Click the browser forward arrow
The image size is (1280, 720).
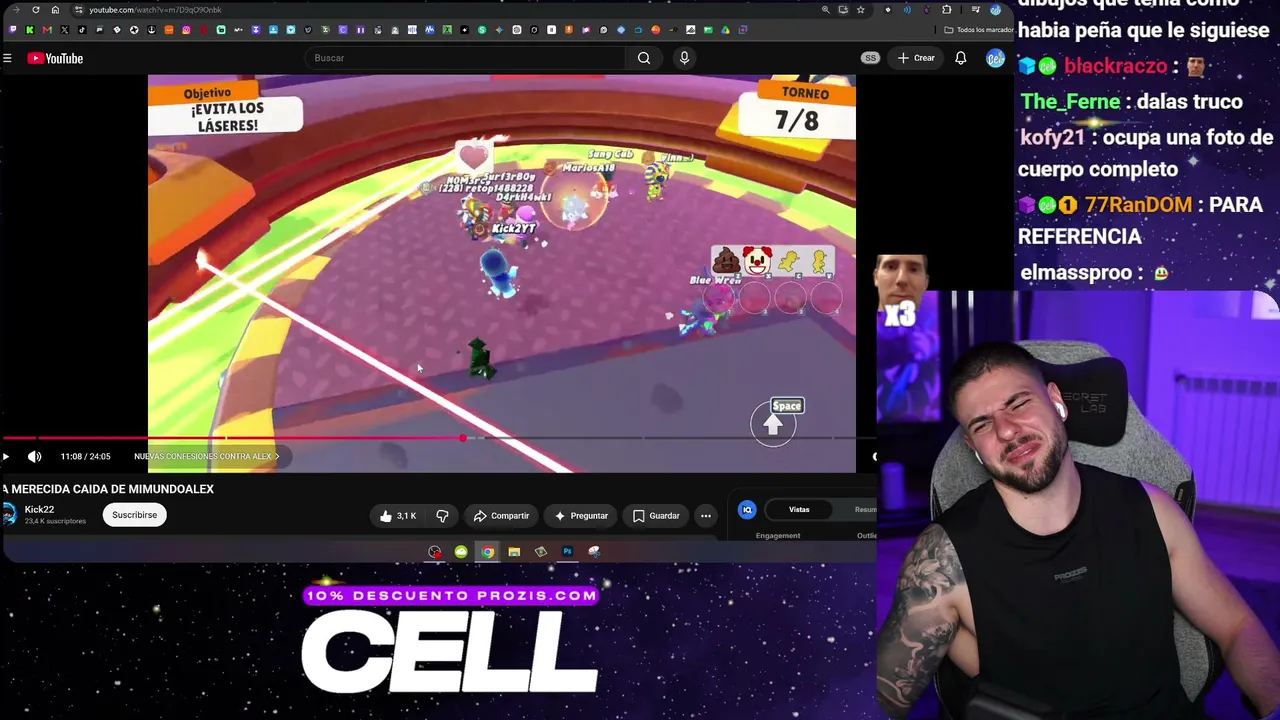(x=17, y=10)
